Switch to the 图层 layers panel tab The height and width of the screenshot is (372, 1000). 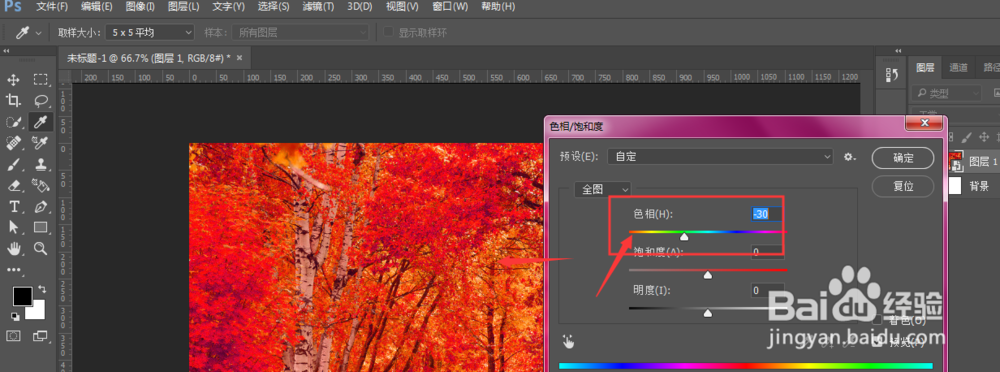925,68
